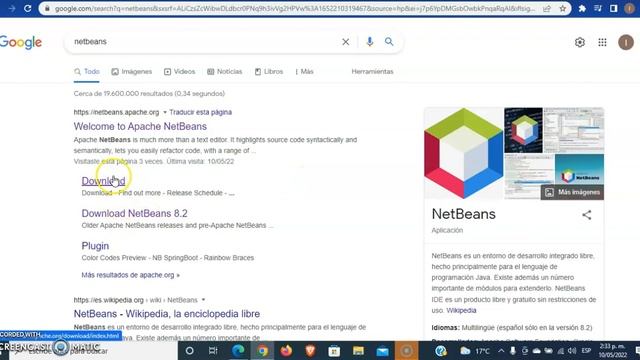The width and height of the screenshot is (640, 360).
Task: Open the Plugin sitelink
Action: tap(95, 246)
